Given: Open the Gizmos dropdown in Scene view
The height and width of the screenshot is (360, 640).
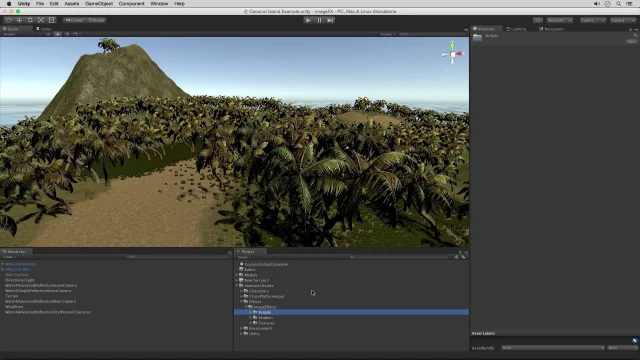Looking at the screenshot, I should point(388,34).
